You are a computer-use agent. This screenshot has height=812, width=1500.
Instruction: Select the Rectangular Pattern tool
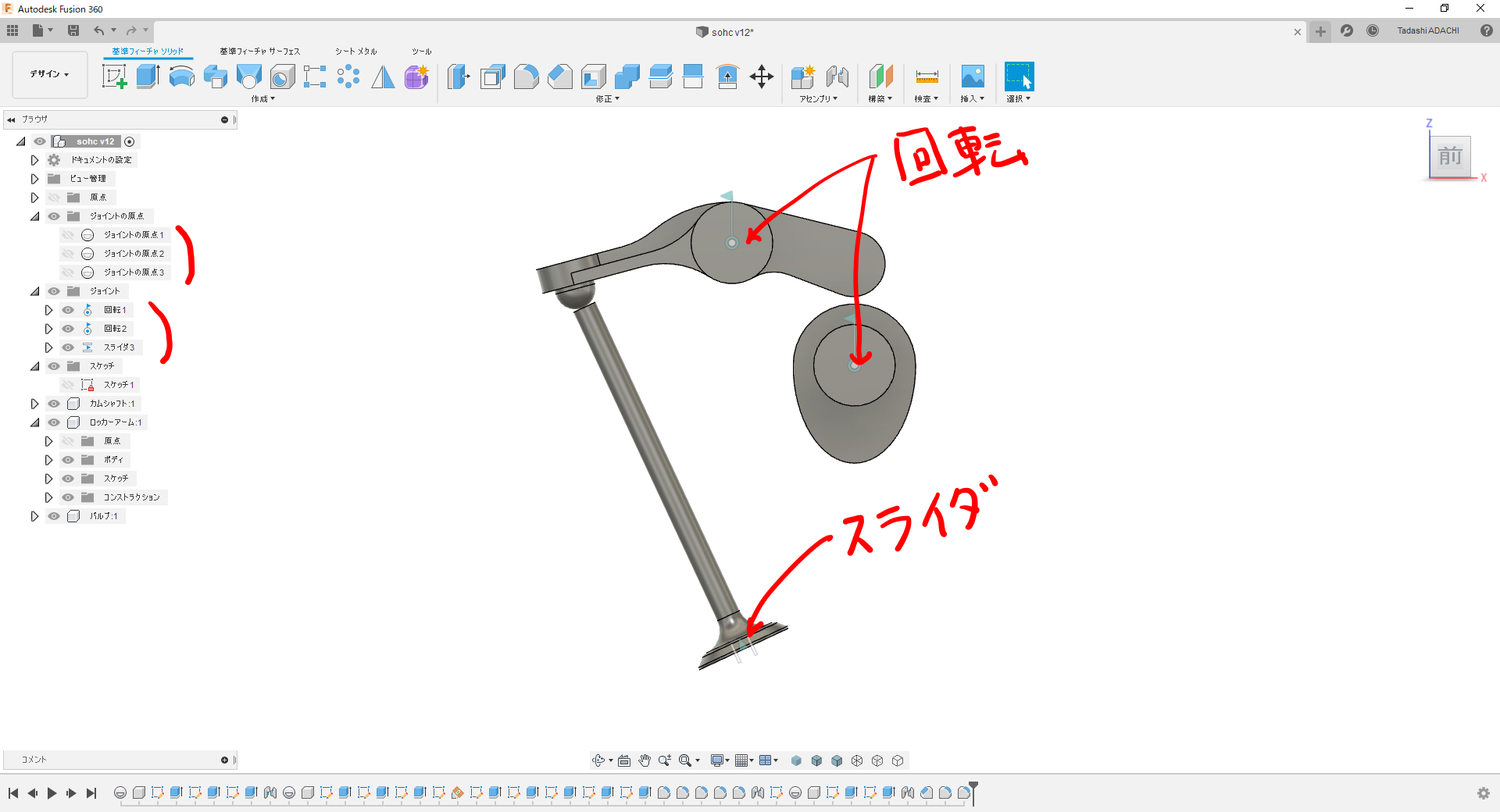pos(315,77)
